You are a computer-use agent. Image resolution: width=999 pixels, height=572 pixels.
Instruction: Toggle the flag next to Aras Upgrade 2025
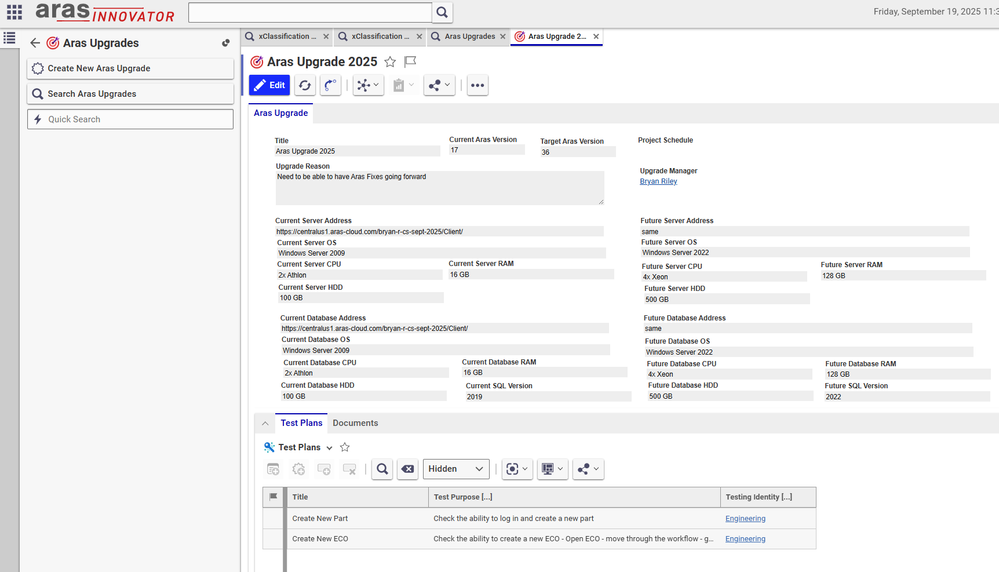click(410, 62)
